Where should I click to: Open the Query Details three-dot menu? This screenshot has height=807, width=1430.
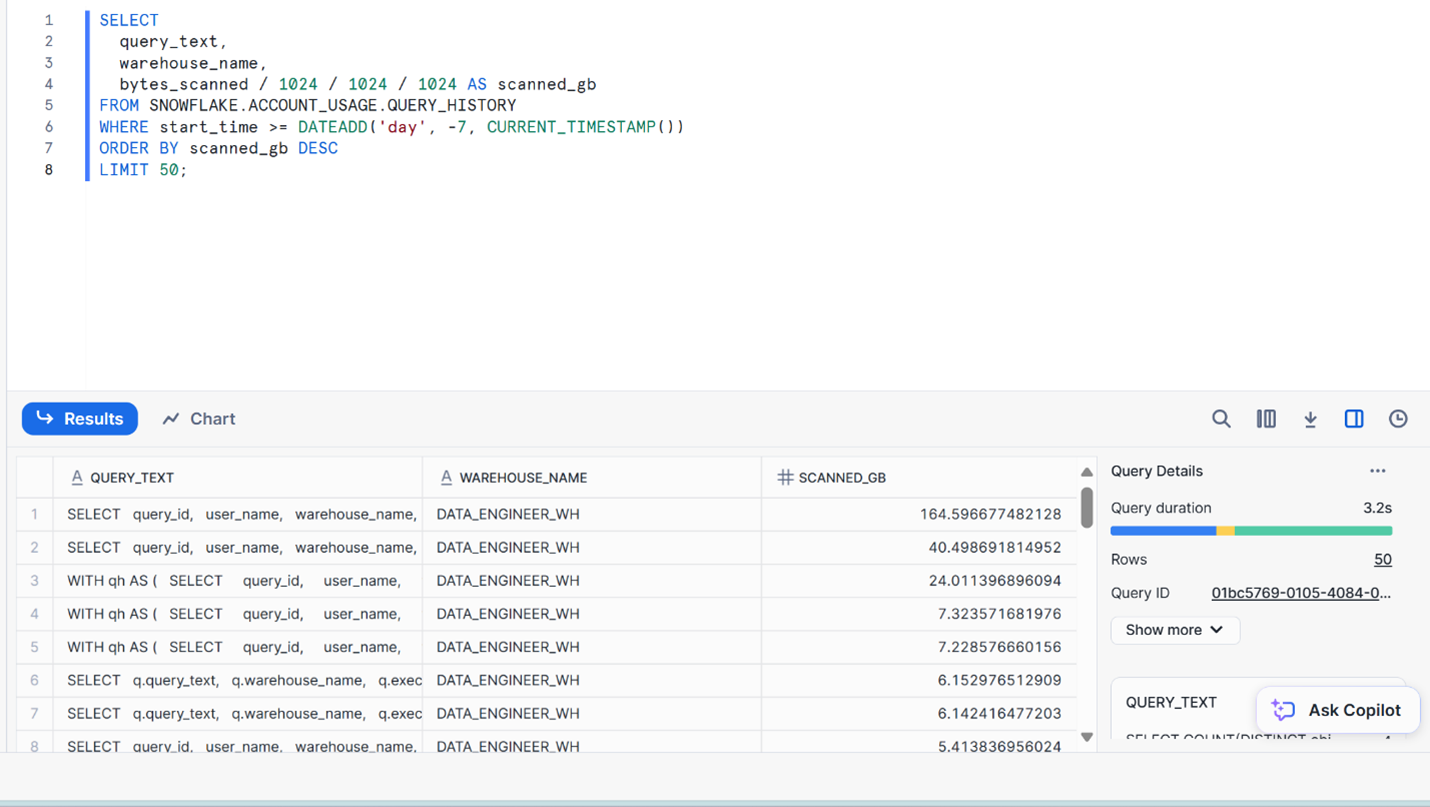1378,471
